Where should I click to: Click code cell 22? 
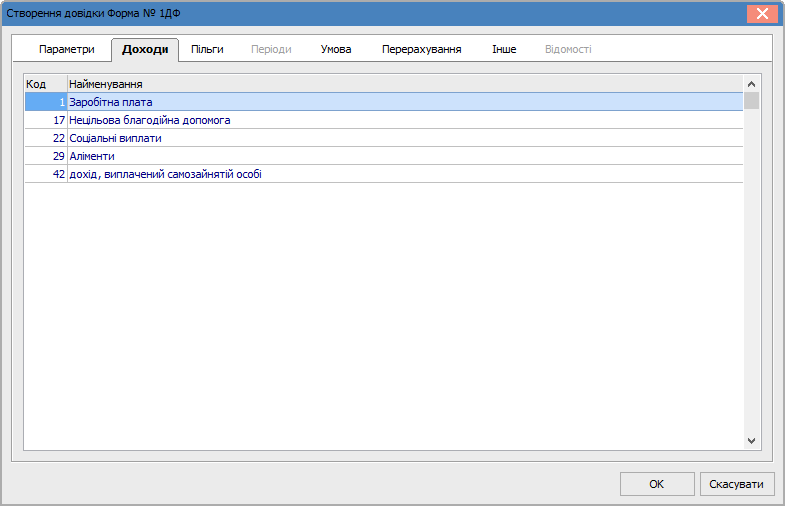(46, 138)
